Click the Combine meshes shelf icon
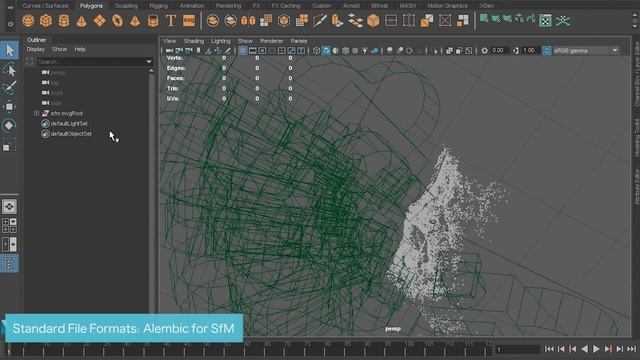 pyautogui.click(x=213, y=20)
